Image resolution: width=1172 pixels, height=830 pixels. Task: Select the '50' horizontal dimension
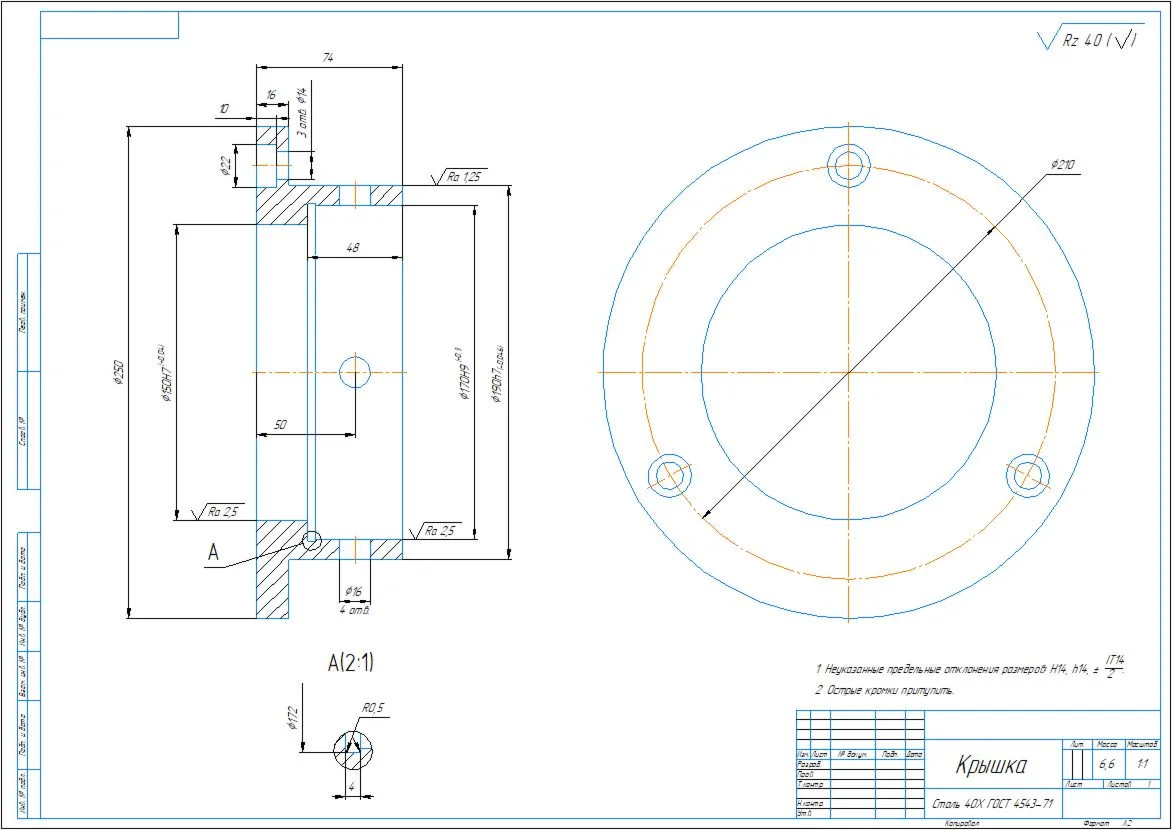click(x=280, y=425)
